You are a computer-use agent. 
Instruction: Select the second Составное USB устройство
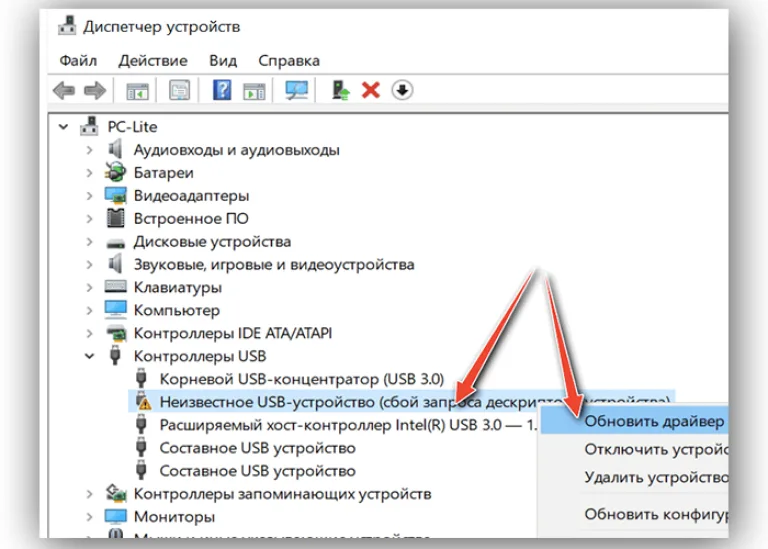point(258,471)
